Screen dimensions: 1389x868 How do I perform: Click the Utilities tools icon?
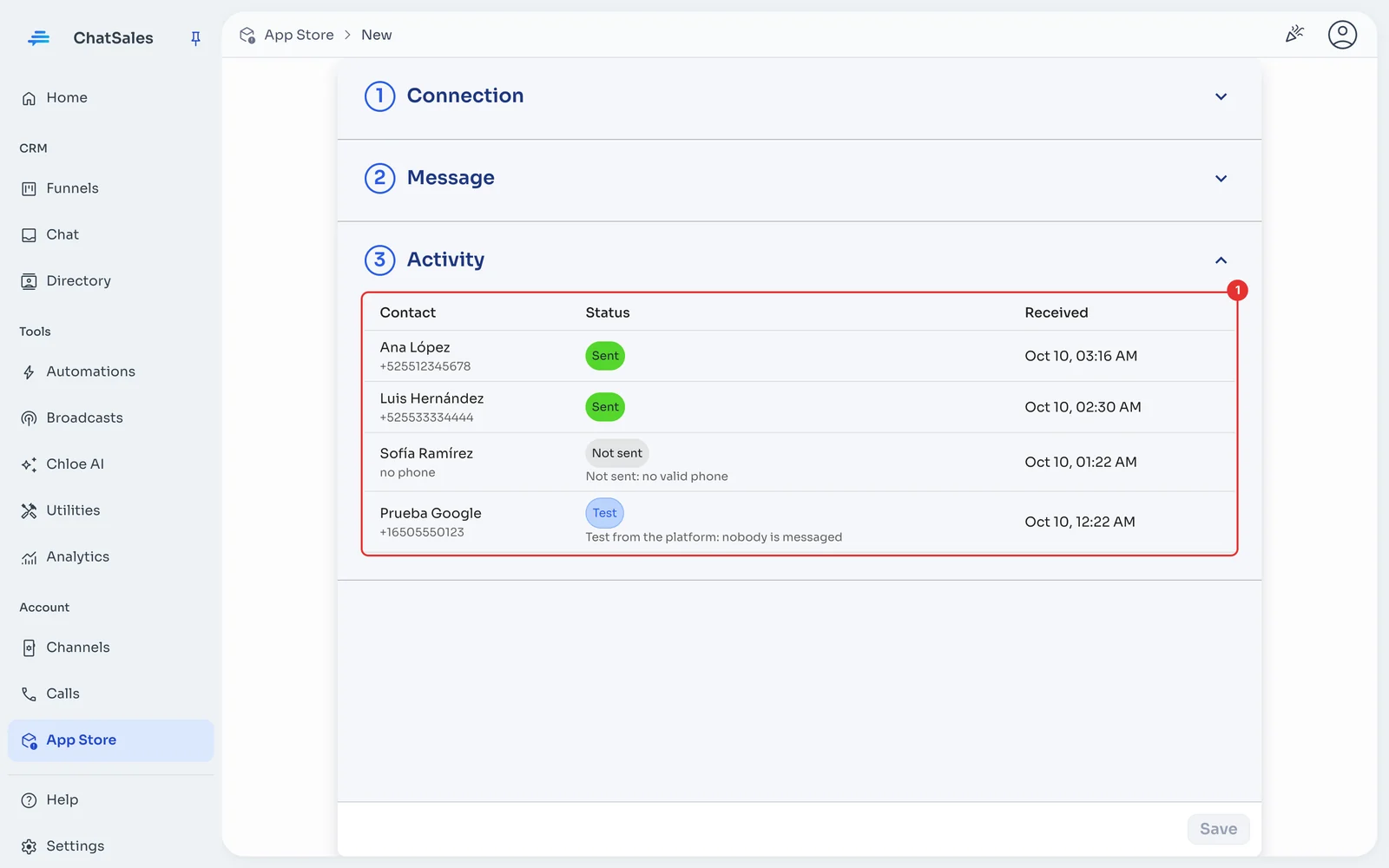[29, 511]
